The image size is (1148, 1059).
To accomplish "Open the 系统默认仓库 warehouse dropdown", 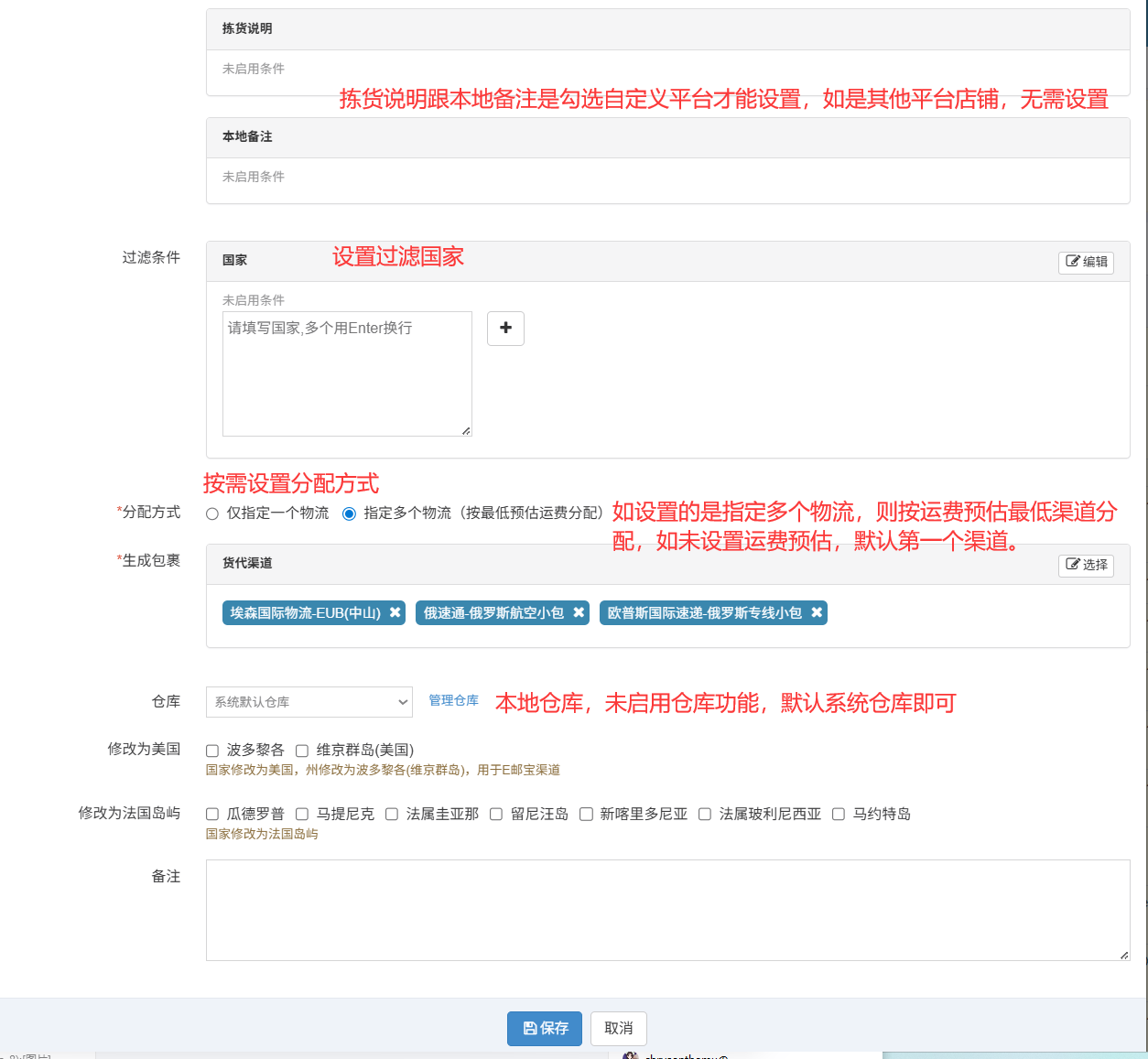I will 309,702.
